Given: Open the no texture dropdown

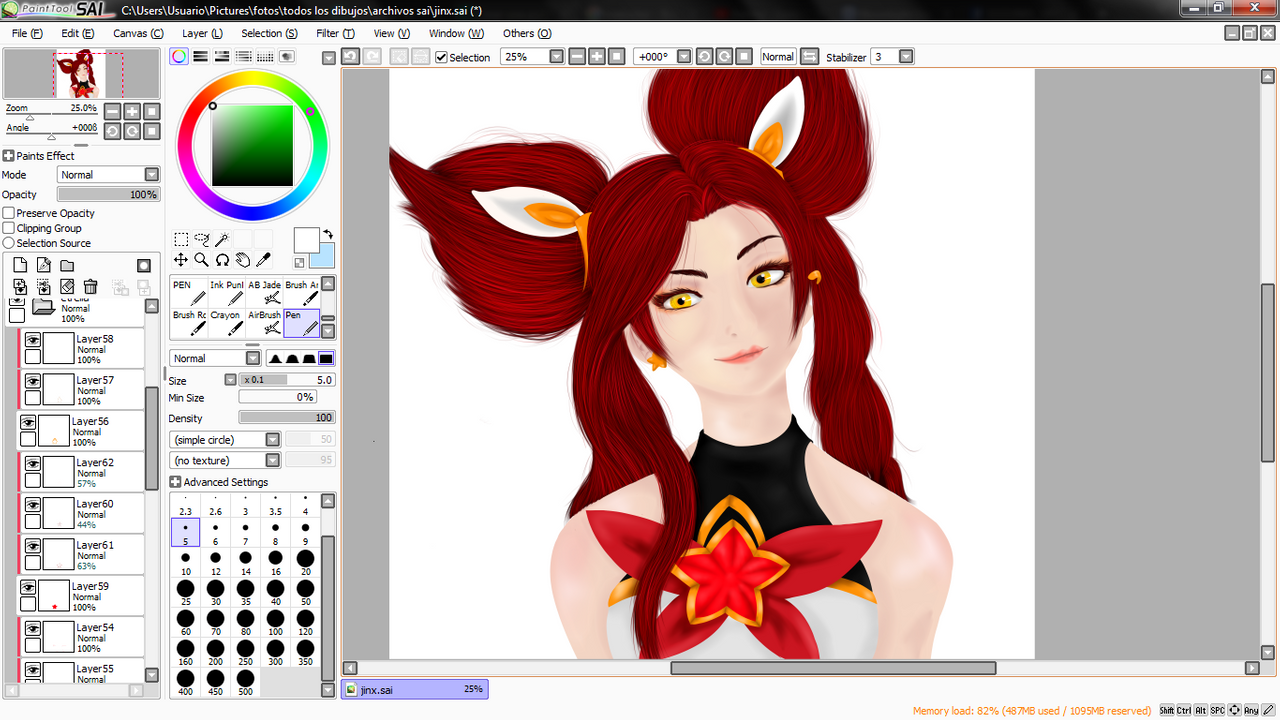Looking at the screenshot, I should click(x=225, y=461).
